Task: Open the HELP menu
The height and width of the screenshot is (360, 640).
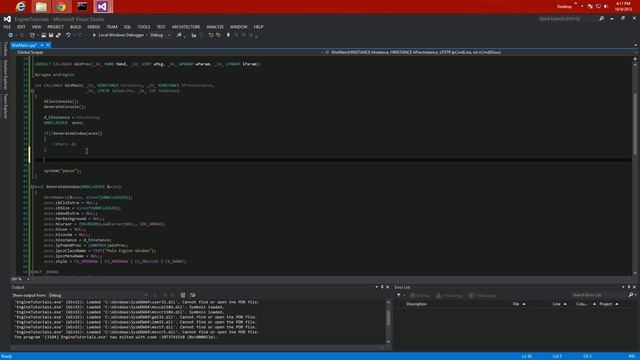Action: tap(258, 27)
